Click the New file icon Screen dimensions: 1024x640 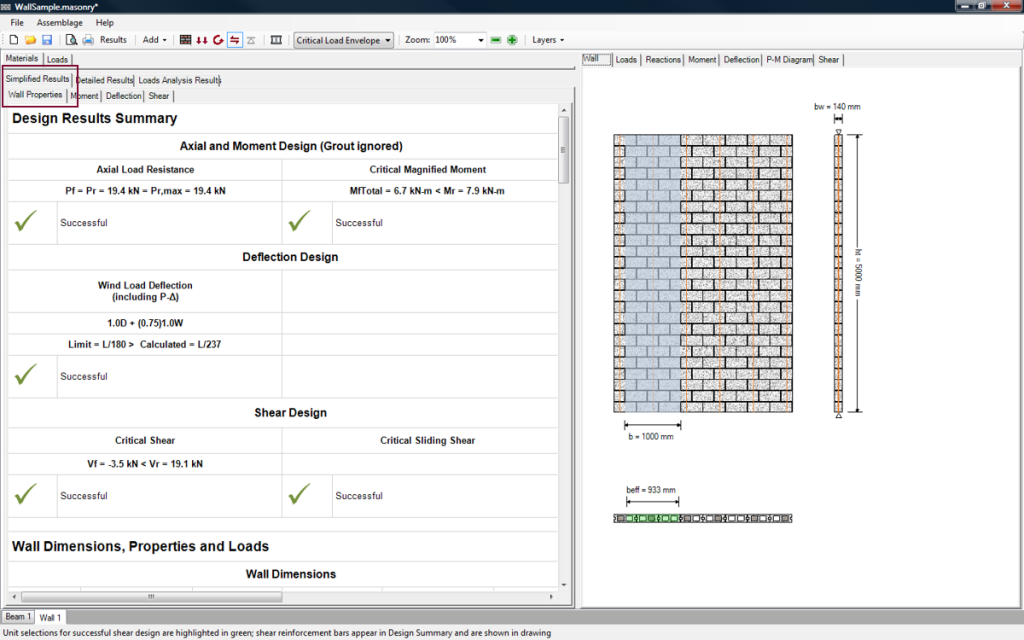point(14,40)
